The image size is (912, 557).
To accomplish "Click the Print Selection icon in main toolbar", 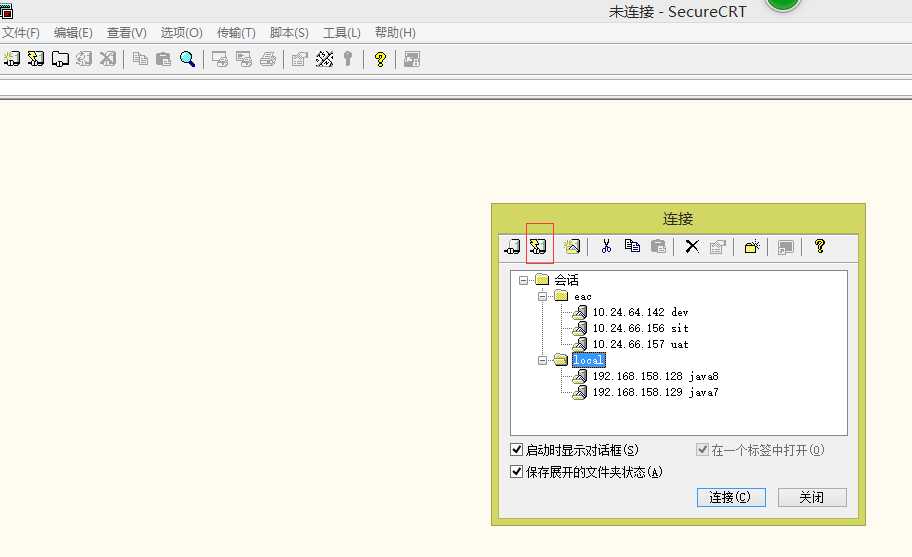I will tap(244, 59).
